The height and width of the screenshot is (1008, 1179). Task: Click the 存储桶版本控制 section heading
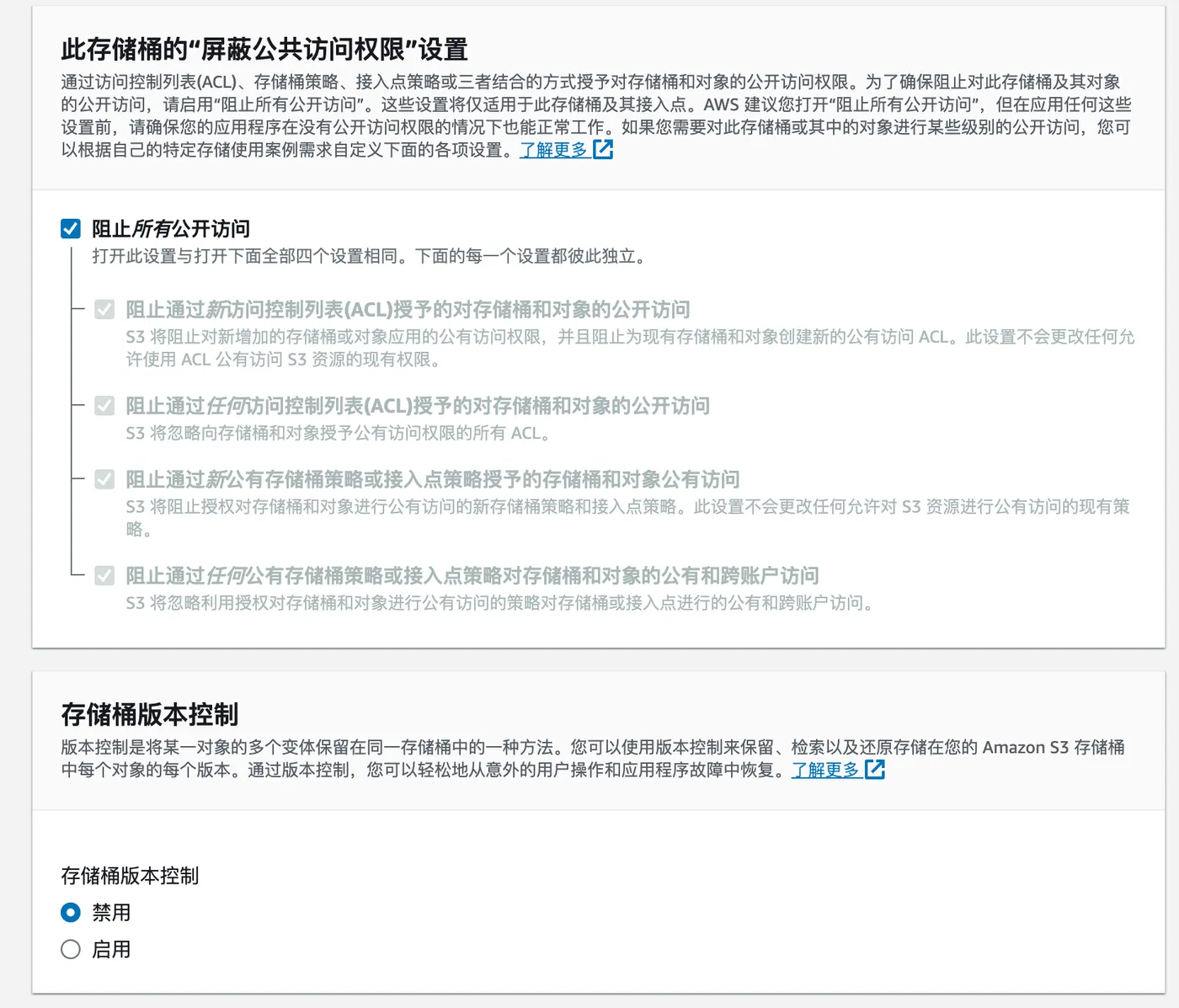150,714
